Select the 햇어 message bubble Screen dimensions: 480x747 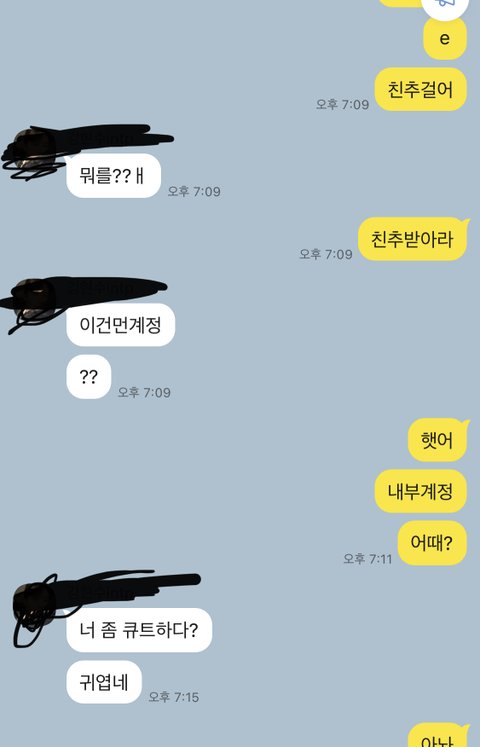438,440
